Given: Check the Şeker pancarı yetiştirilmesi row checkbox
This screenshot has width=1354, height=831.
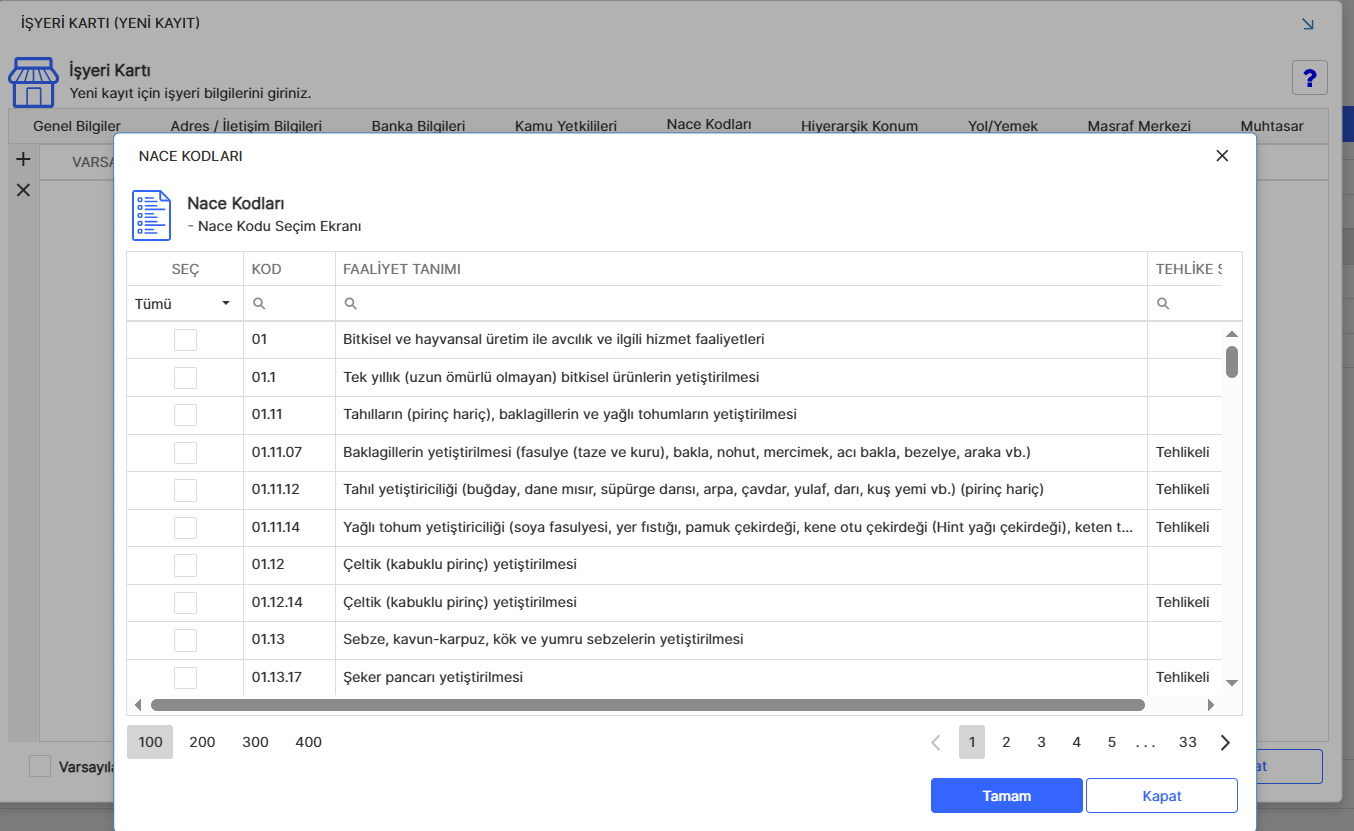Looking at the screenshot, I should [185, 678].
